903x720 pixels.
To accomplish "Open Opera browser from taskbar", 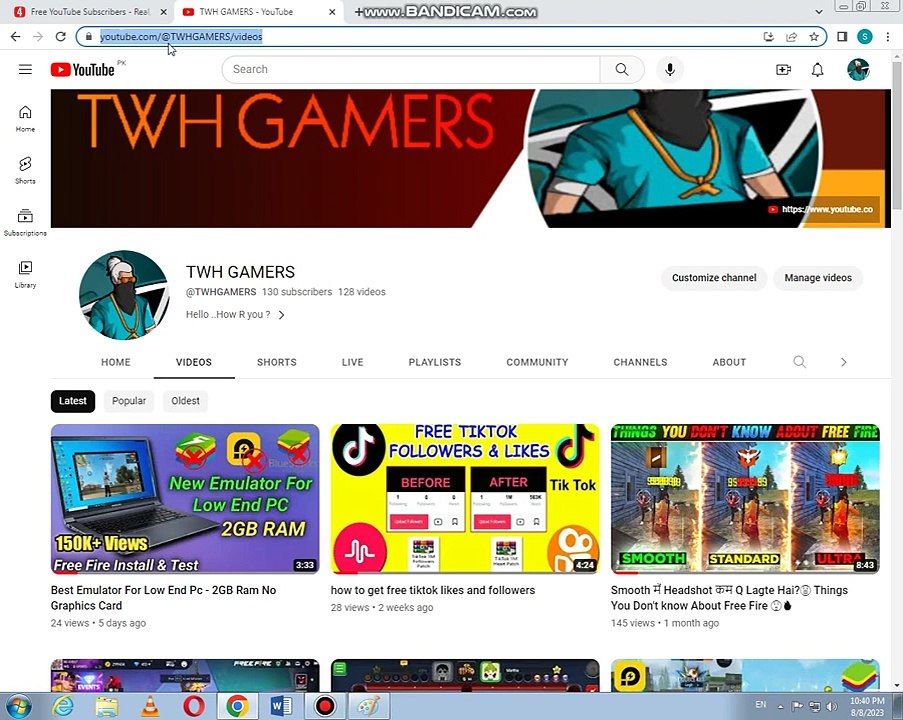I will [x=194, y=706].
